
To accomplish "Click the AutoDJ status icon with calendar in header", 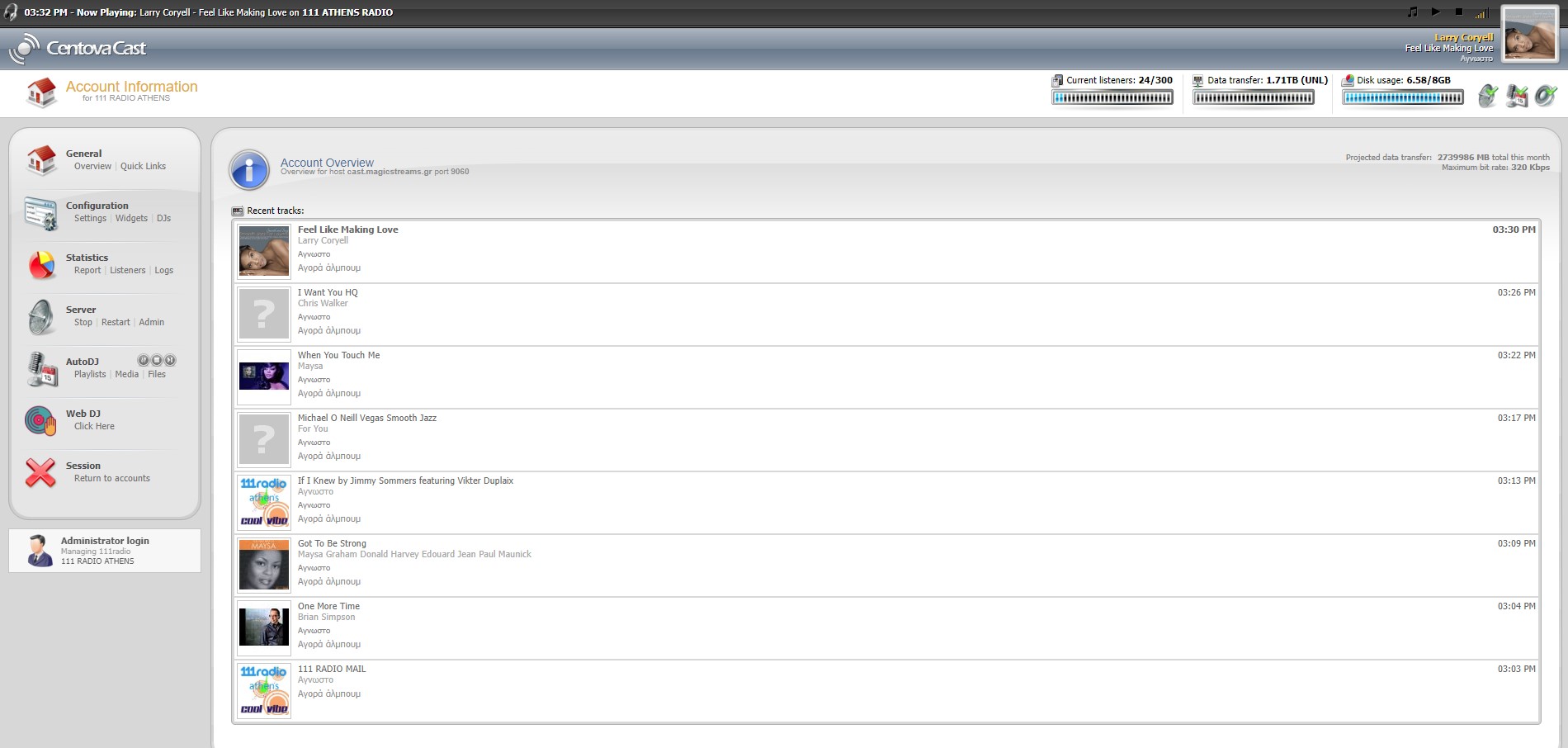I will (1517, 96).
